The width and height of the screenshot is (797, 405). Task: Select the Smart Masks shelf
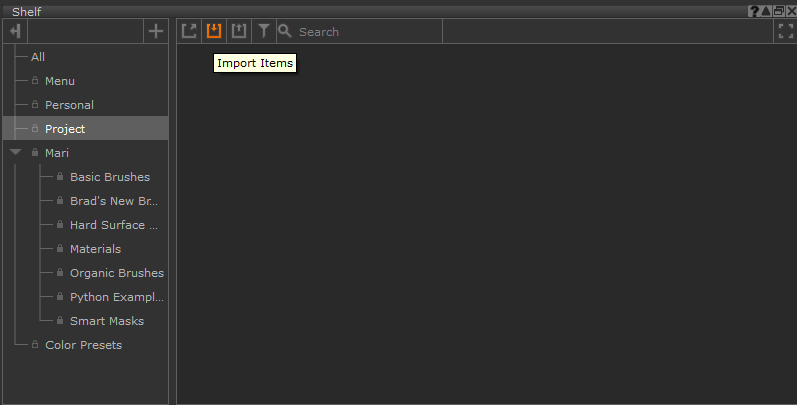tap(106, 321)
